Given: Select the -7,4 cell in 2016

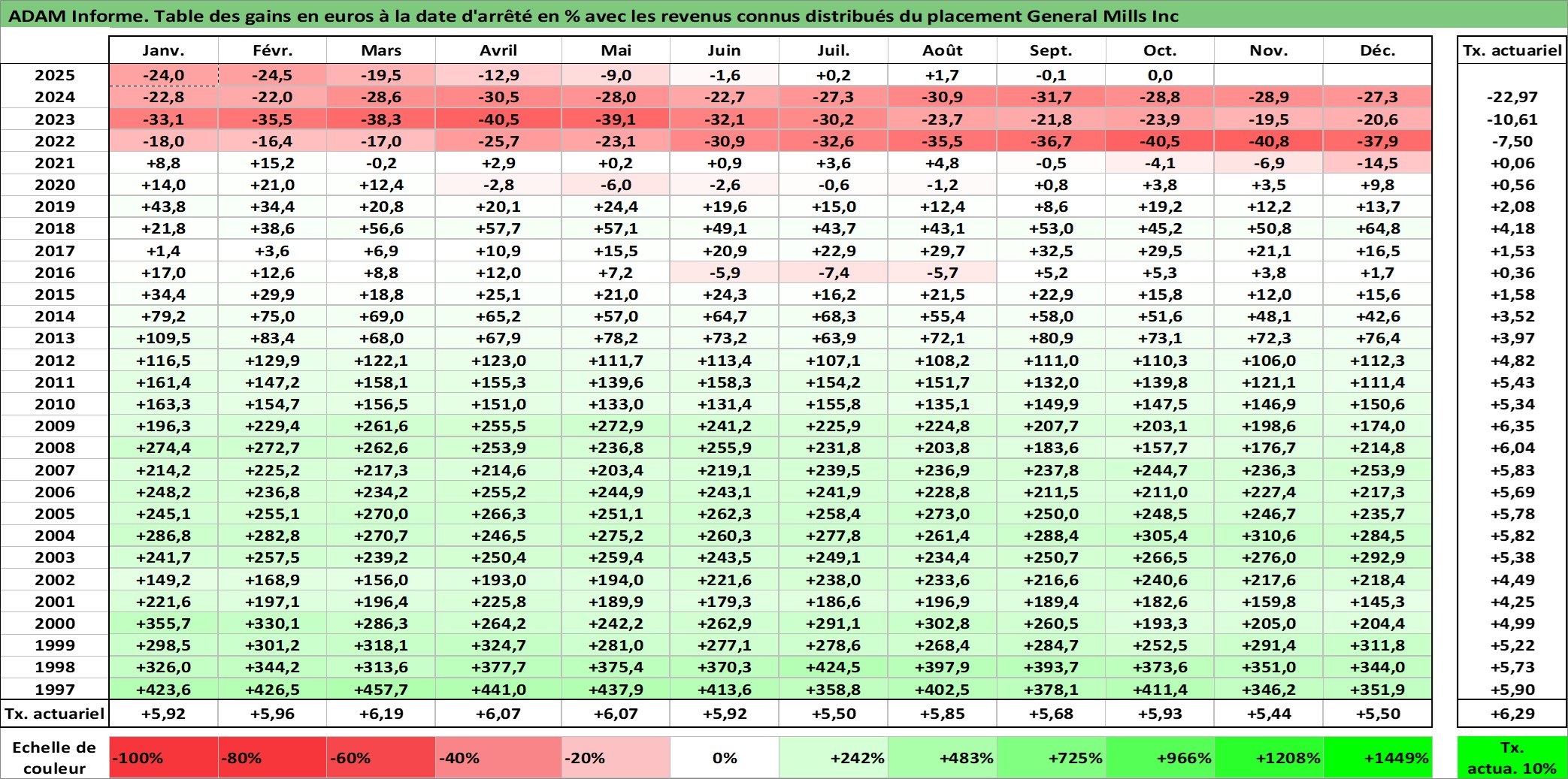Looking at the screenshot, I should [833, 273].
